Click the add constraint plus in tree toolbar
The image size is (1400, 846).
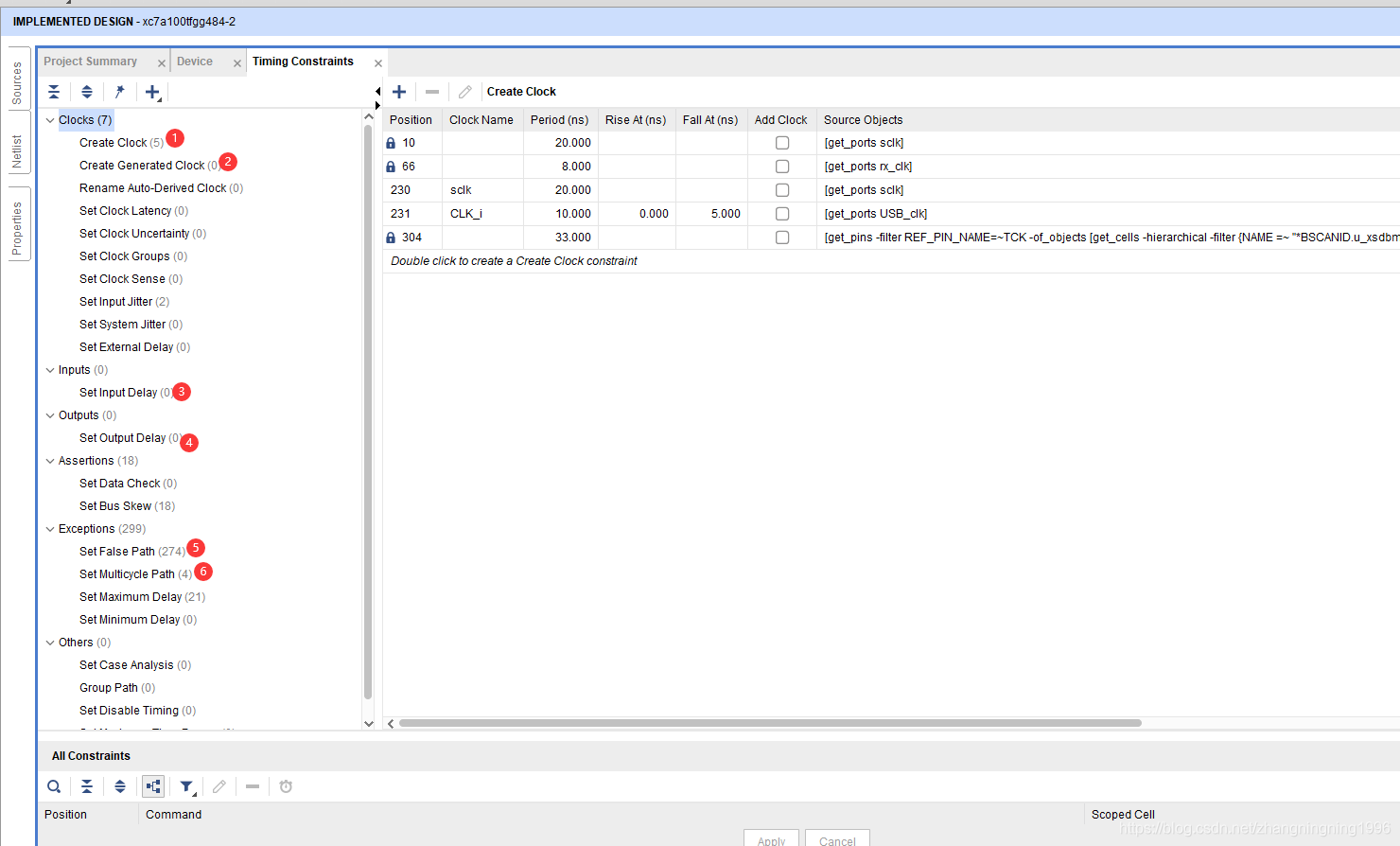pos(152,92)
